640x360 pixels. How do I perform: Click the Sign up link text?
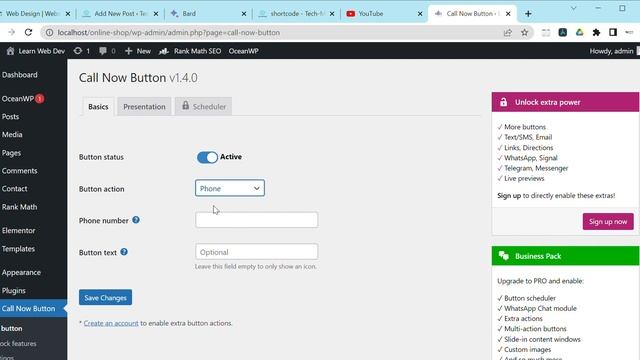509,196
